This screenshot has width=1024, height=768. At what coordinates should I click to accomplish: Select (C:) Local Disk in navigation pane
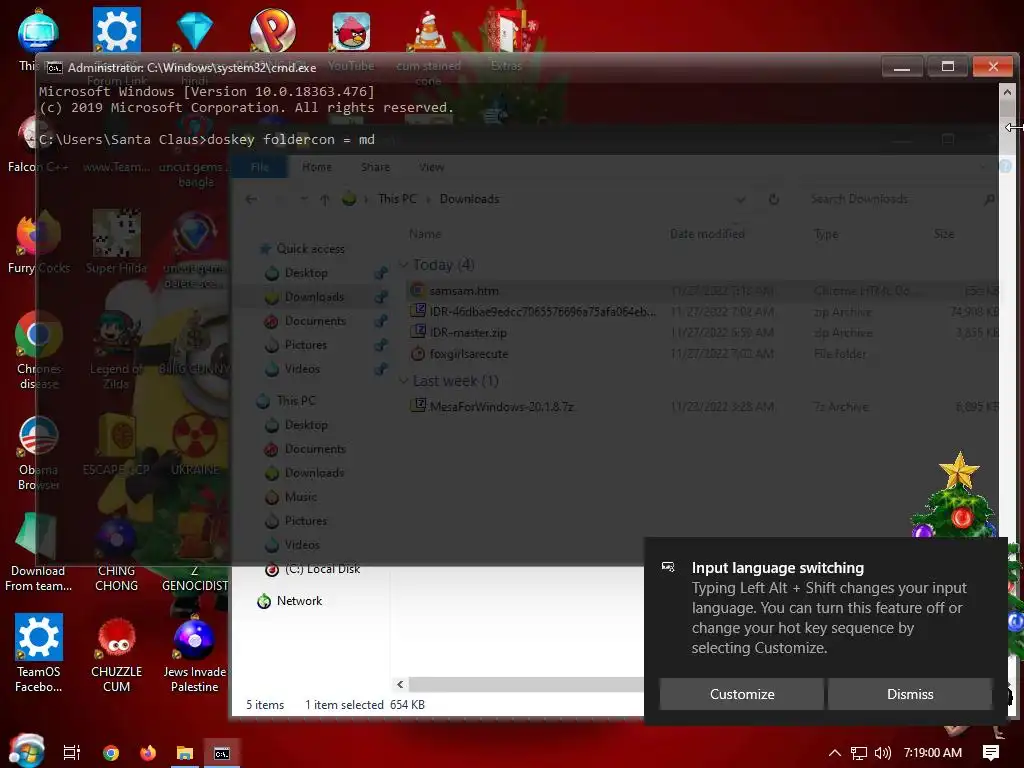322,569
